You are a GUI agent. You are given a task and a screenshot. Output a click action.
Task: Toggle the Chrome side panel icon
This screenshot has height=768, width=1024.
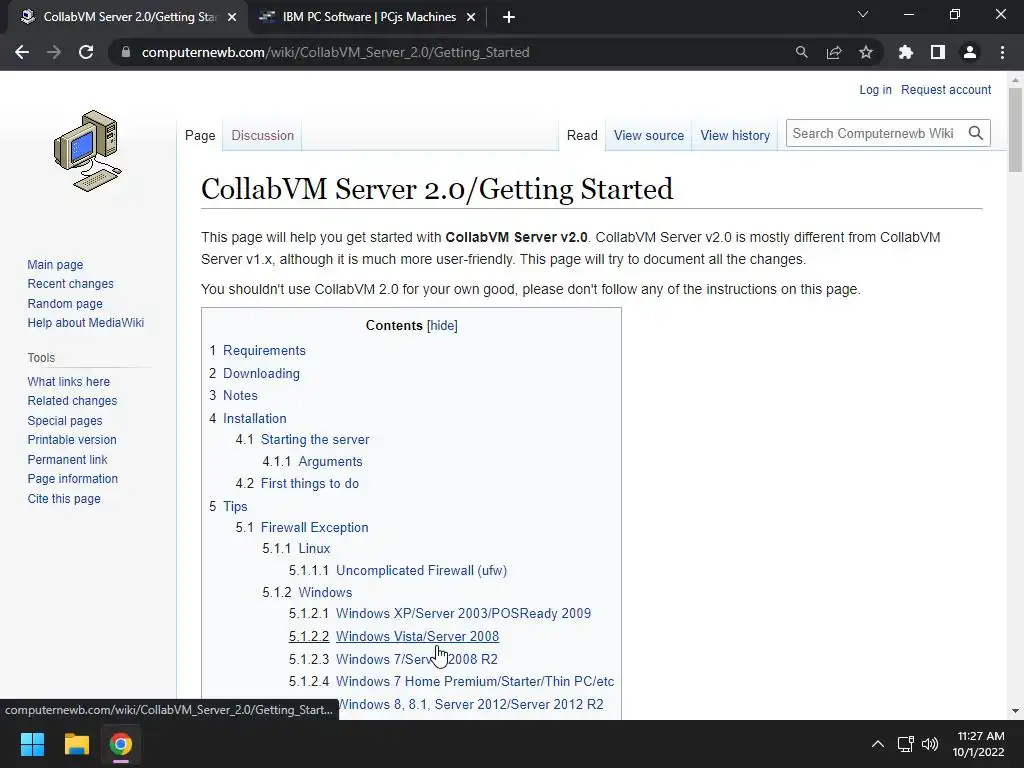[x=937, y=52]
